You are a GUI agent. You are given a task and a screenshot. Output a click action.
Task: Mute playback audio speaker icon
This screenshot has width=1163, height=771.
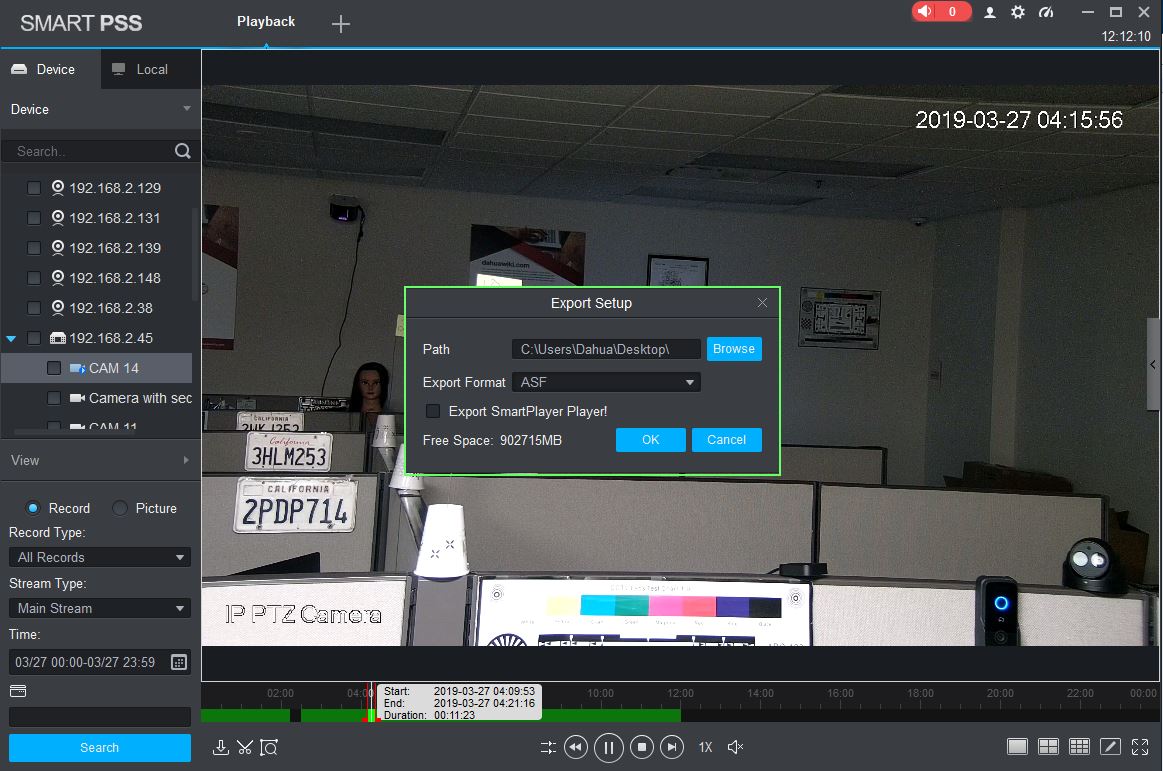(x=735, y=747)
